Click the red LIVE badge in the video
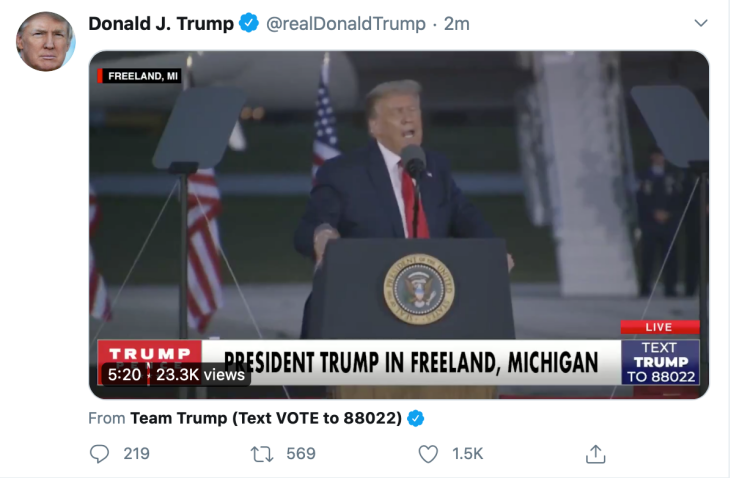 click(660, 327)
